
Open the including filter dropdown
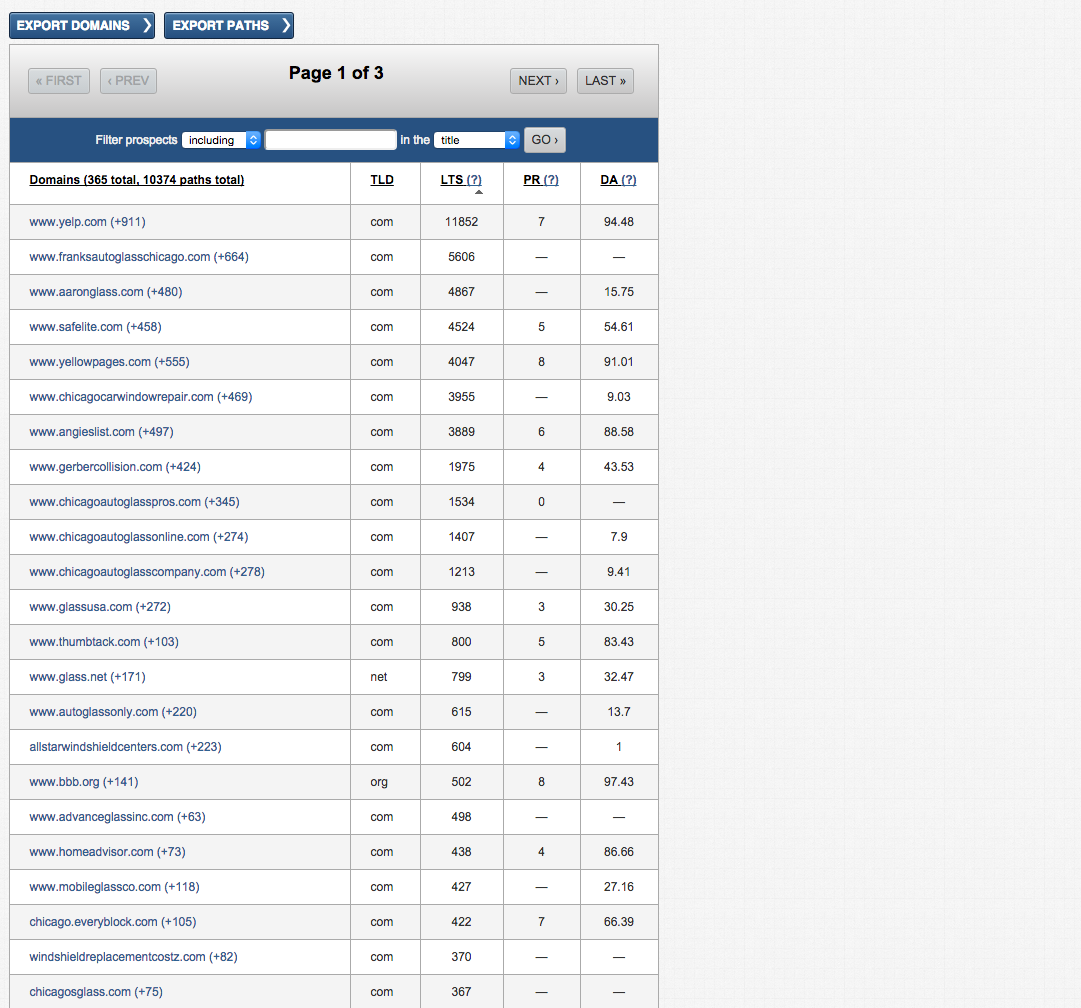(x=221, y=140)
